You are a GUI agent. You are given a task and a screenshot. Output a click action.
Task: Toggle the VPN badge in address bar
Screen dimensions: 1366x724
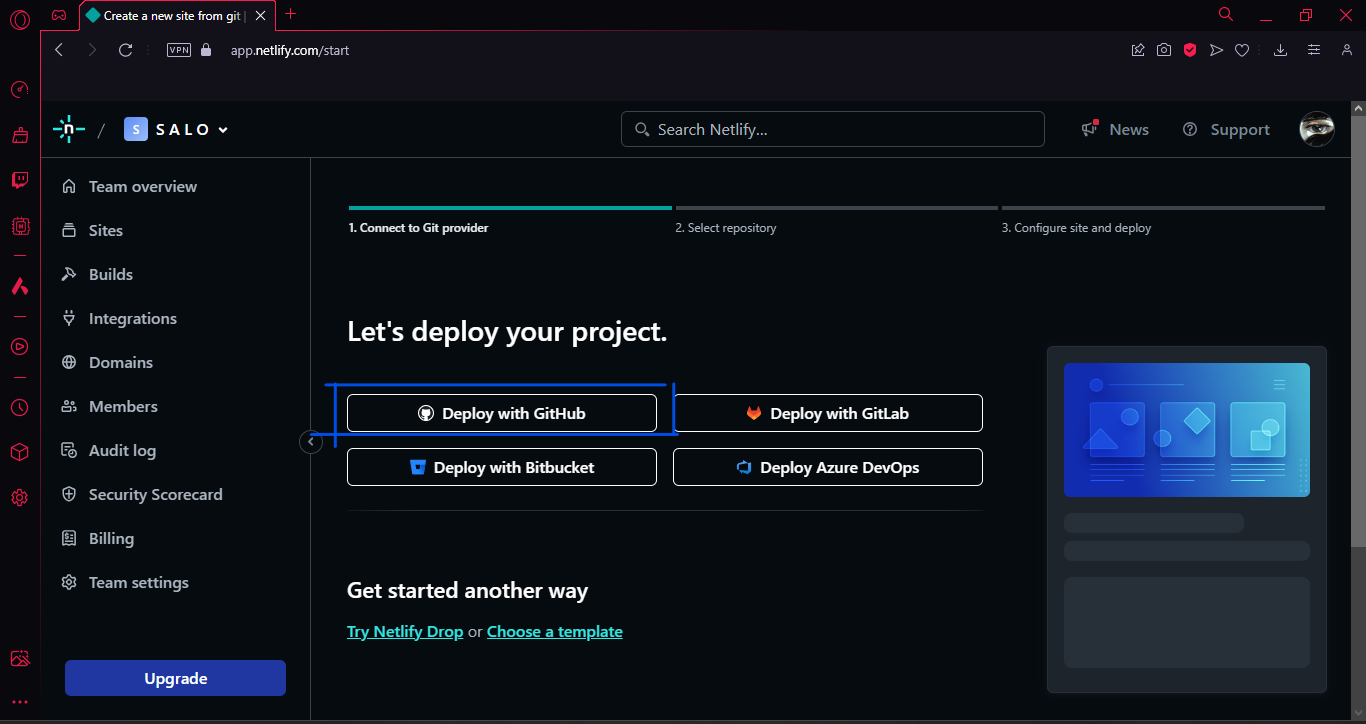coord(179,50)
